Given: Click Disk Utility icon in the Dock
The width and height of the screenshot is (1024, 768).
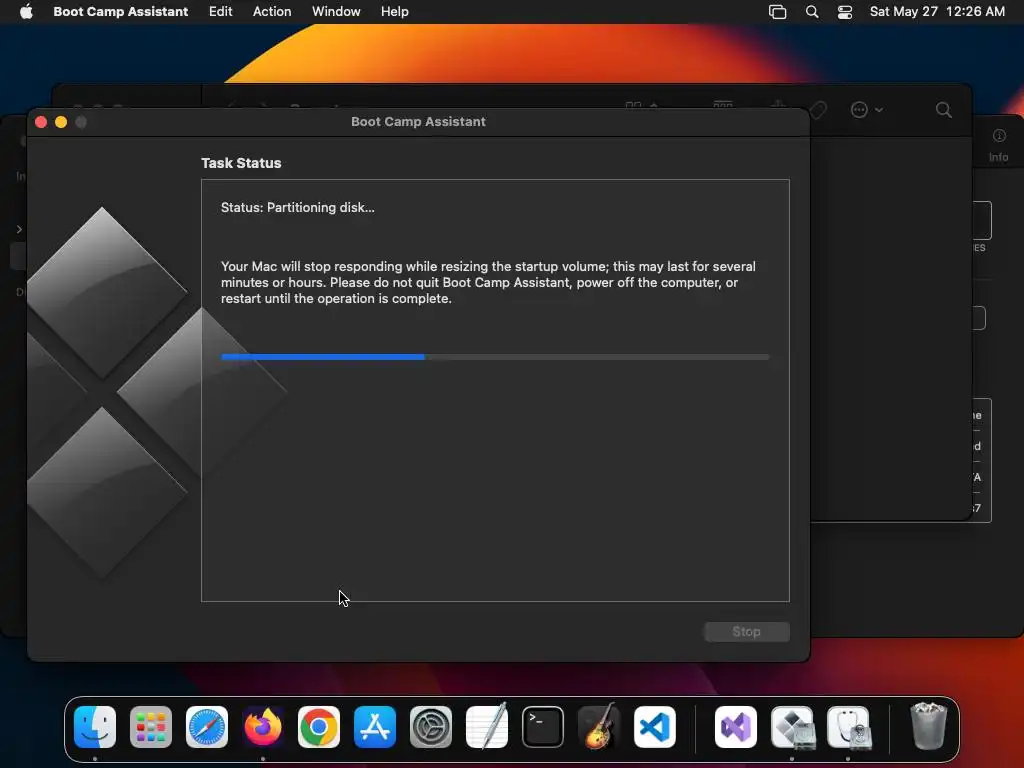Looking at the screenshot, I should coord(848,726).
